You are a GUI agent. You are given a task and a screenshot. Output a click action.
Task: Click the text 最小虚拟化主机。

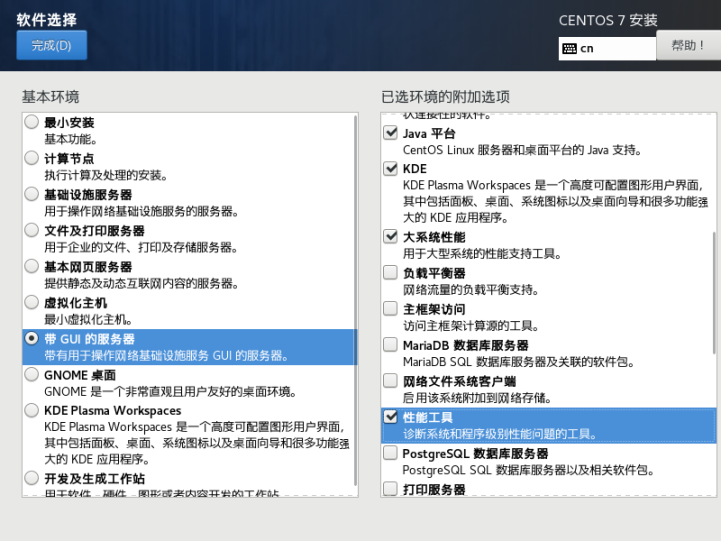(89, 319)
